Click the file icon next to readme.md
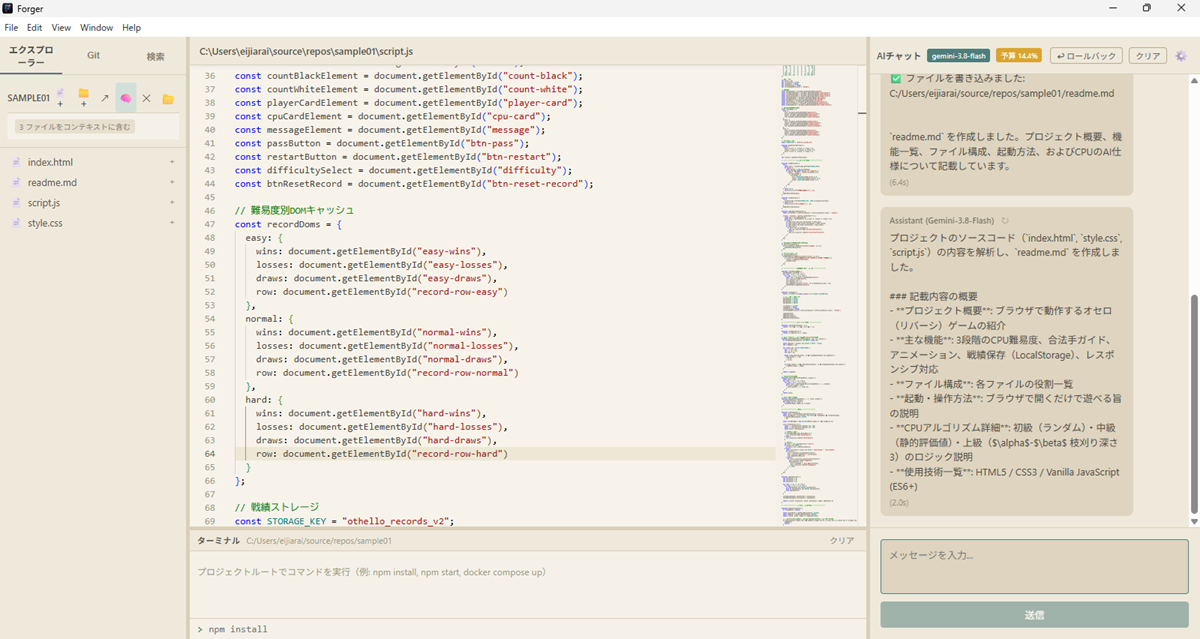The height and width of the screenshot is (639, 1200). point(17,182)
